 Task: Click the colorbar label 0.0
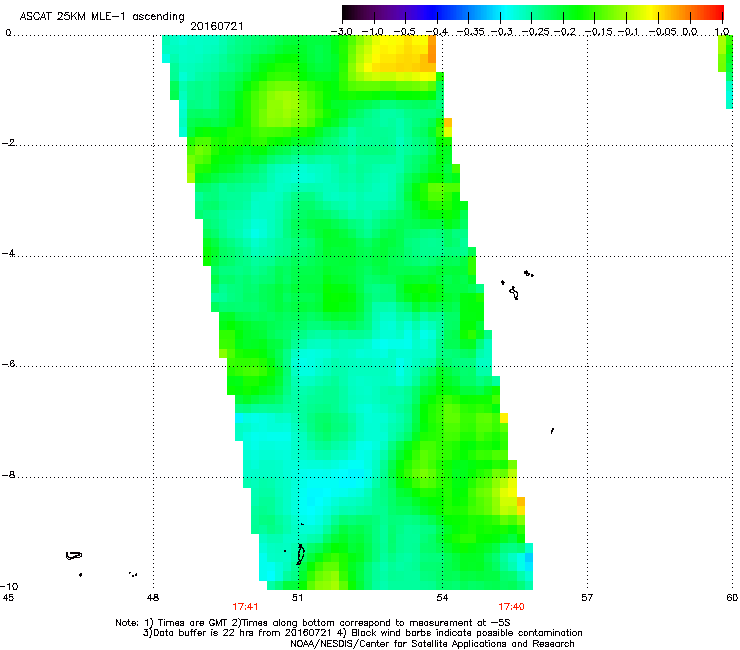pos(690,32)
